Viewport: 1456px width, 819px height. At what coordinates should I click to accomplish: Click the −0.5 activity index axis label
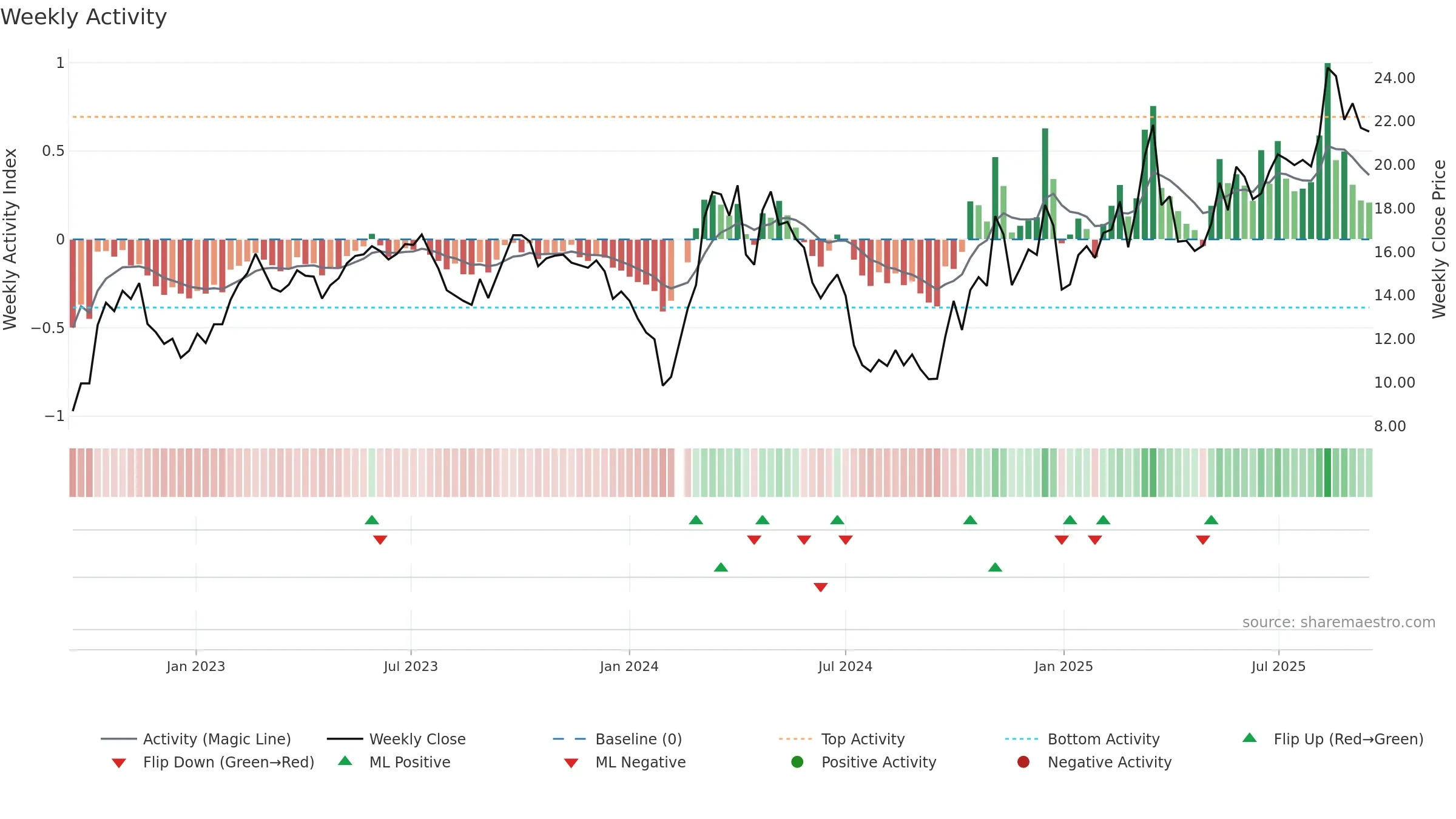(48, 328)
